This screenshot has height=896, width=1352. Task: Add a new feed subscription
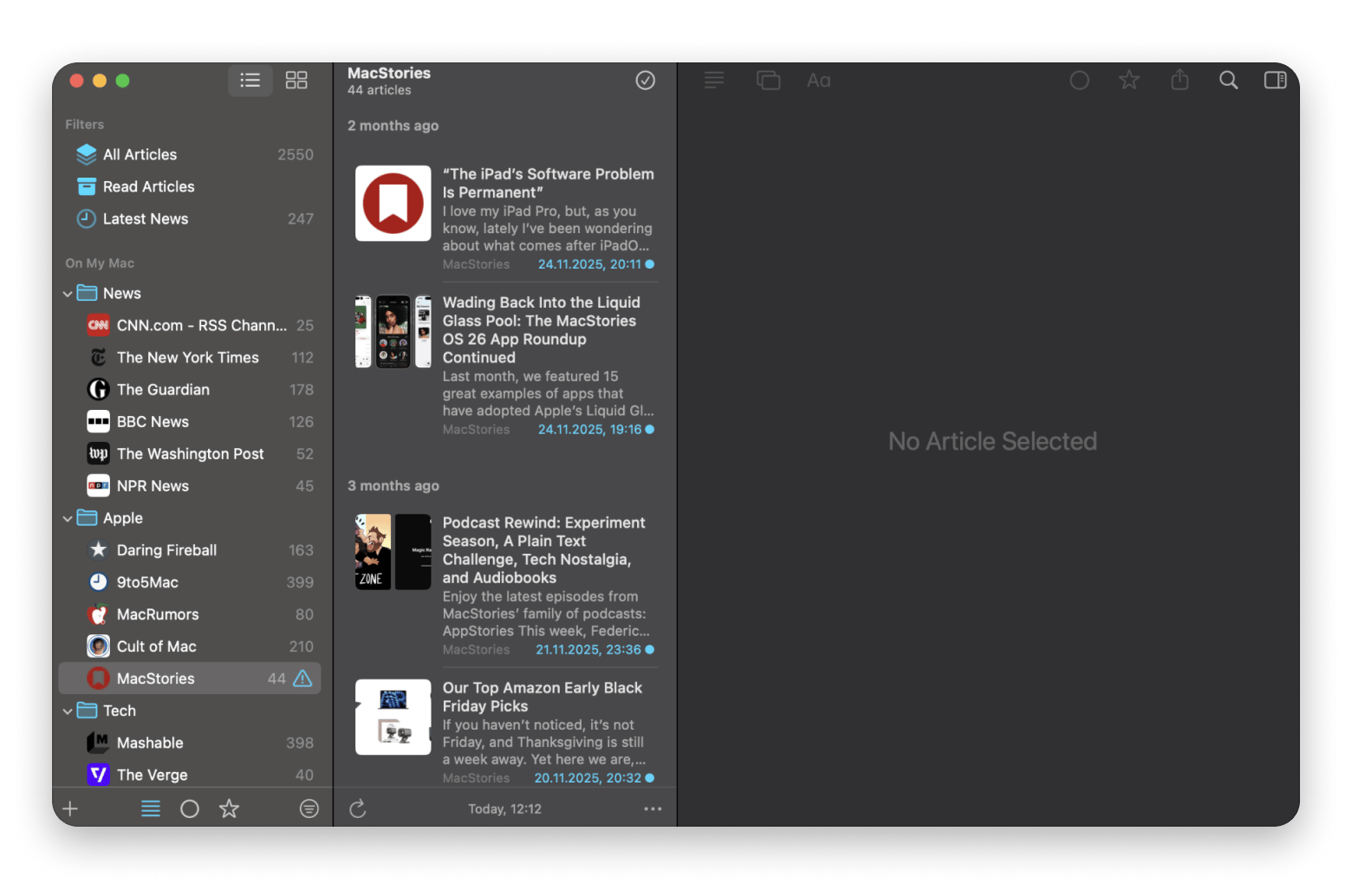tap(70, 808)
